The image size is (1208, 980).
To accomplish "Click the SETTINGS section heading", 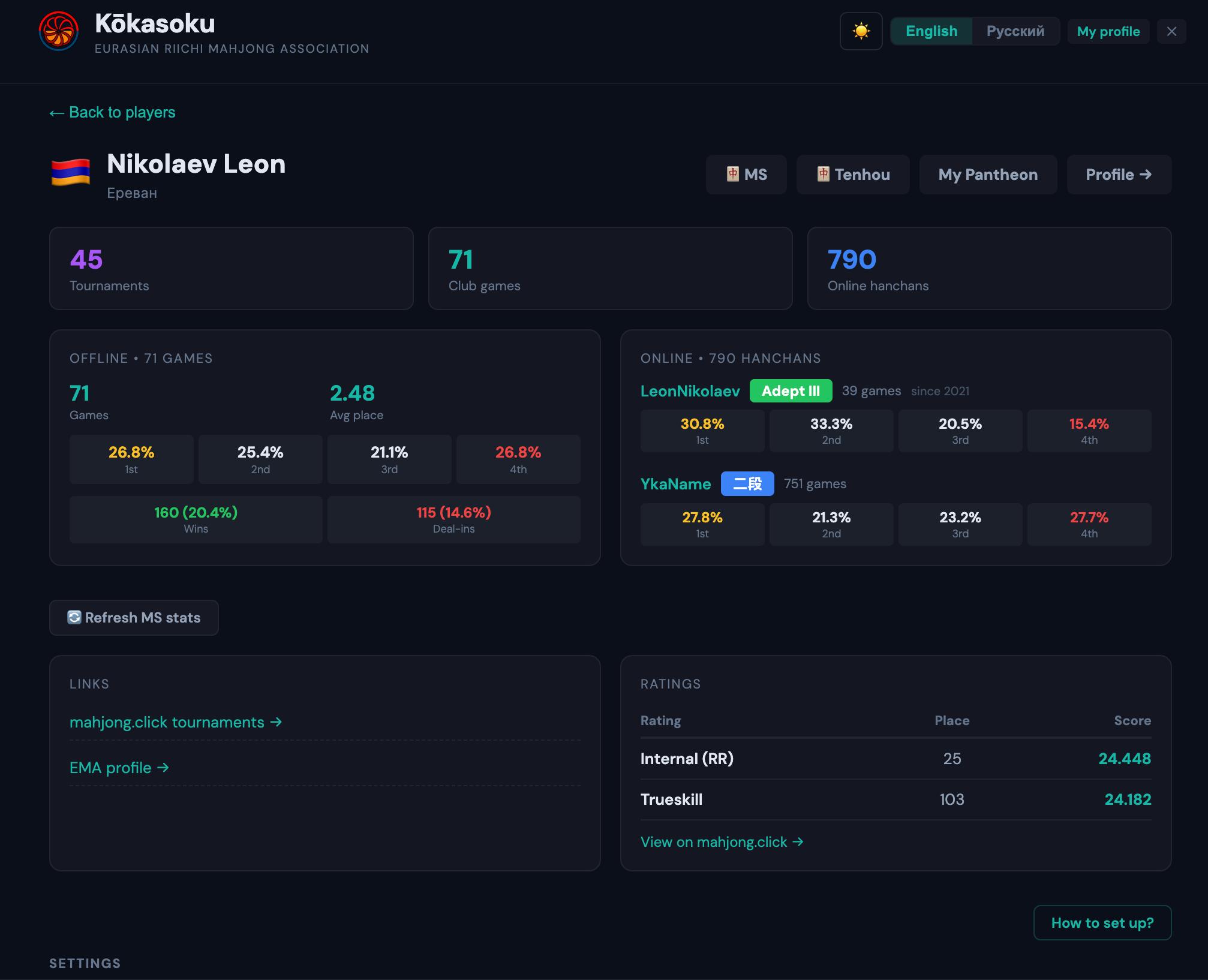I will click(x=85, y=963).
